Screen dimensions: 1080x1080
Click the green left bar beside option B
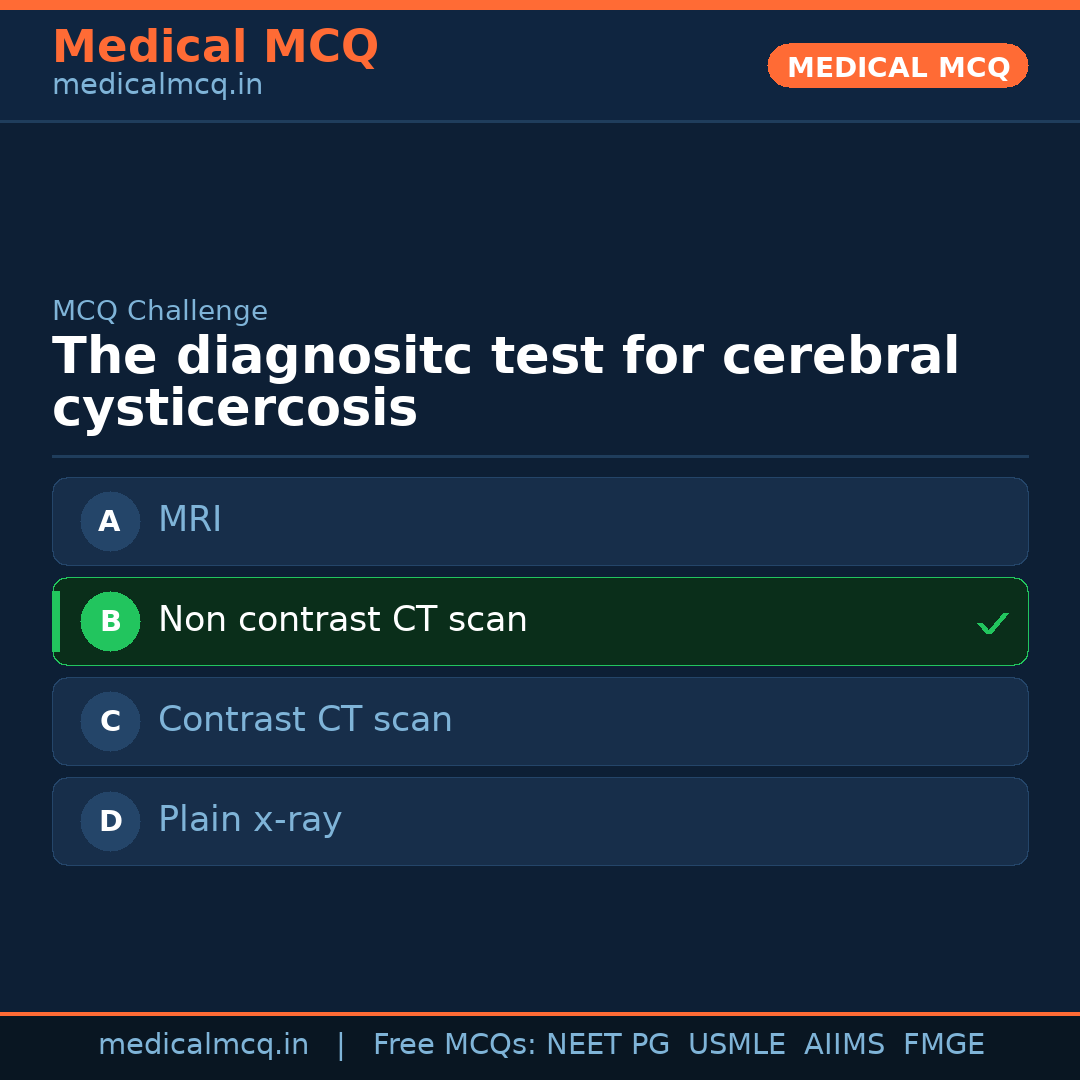(x=57, y=621)
